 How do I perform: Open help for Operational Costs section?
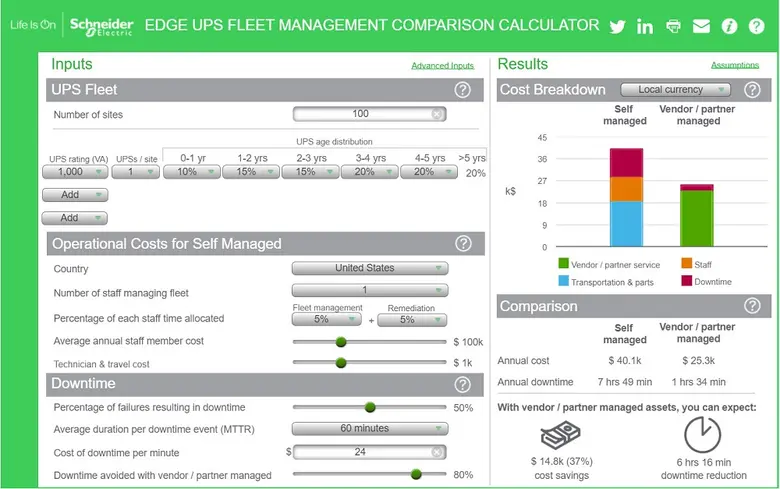pyautogui.click(x=463, y=243)
